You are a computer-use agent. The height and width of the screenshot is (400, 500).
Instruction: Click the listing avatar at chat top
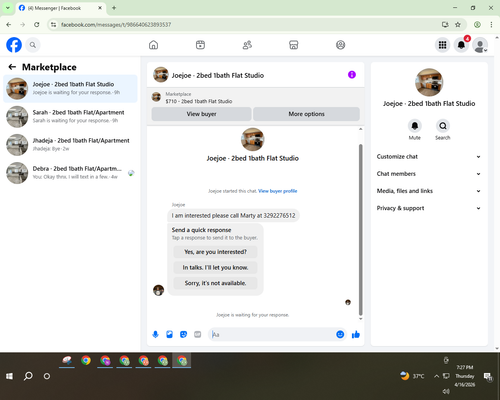click(253, 140)
